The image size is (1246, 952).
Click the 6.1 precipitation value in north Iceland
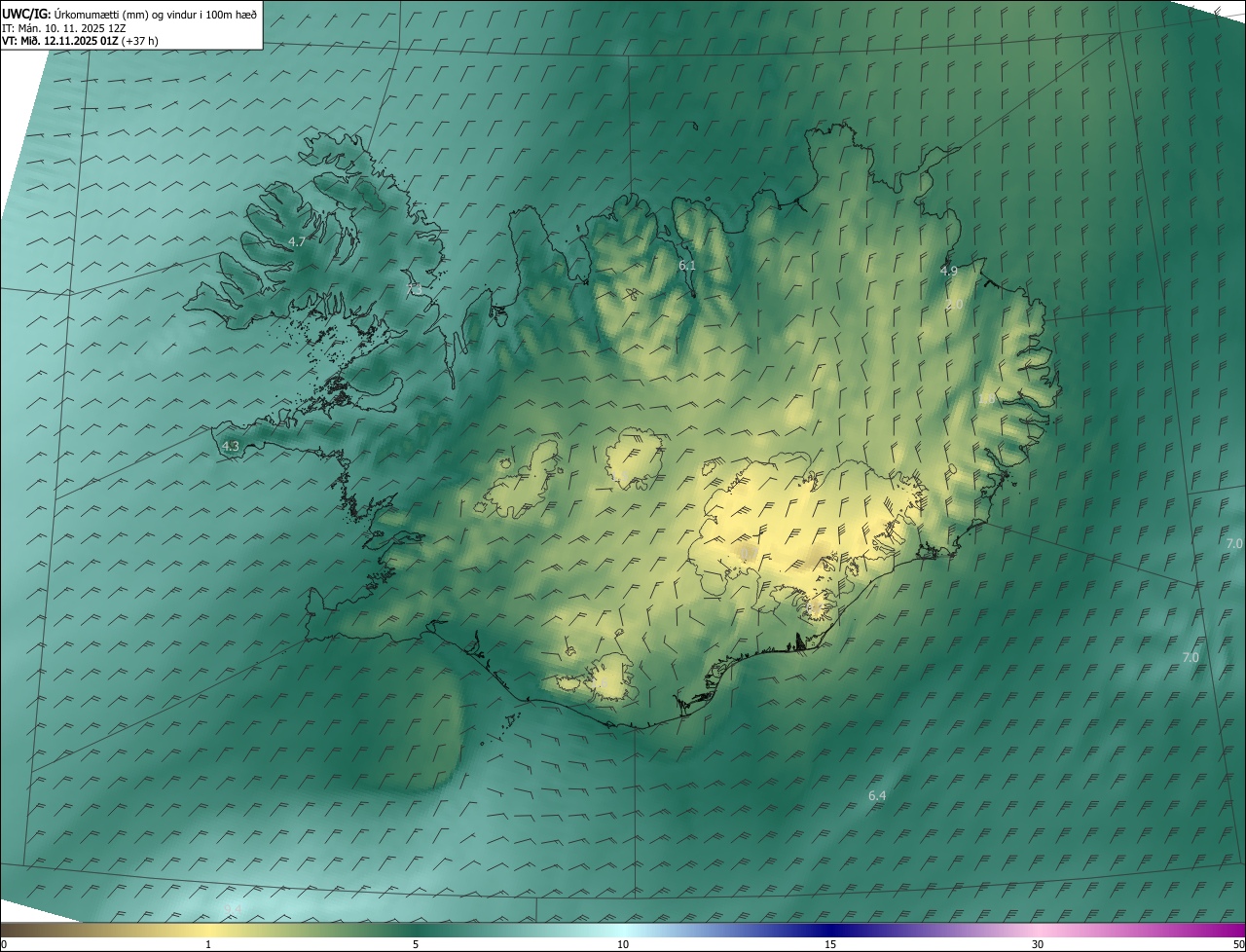tap(687, 265)
